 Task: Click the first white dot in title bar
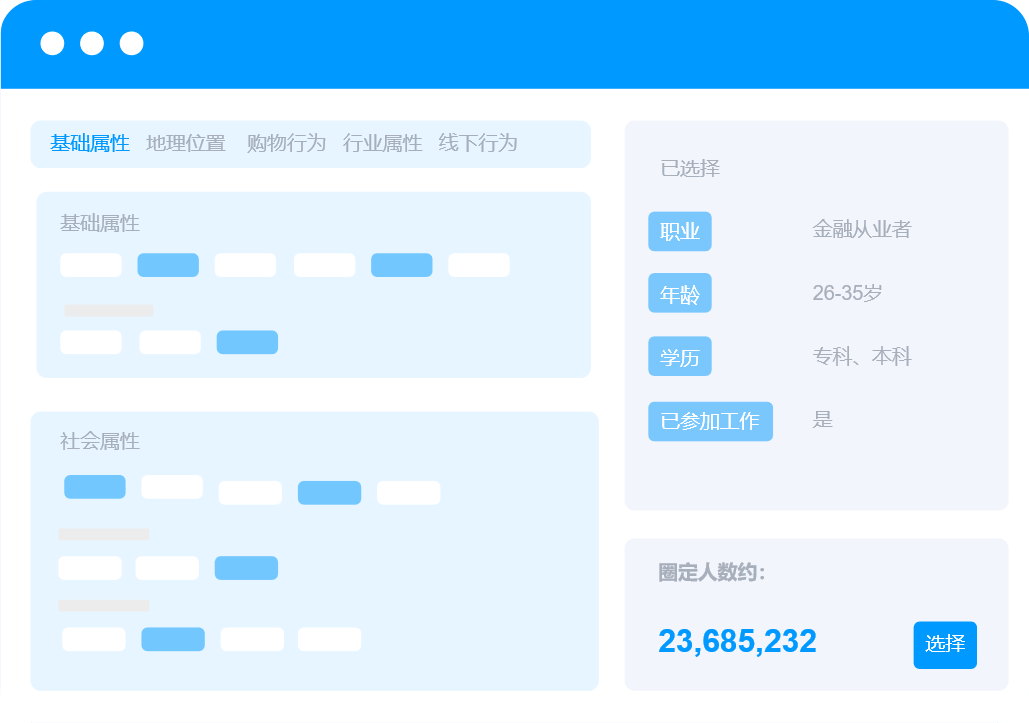tap(52, 44)
